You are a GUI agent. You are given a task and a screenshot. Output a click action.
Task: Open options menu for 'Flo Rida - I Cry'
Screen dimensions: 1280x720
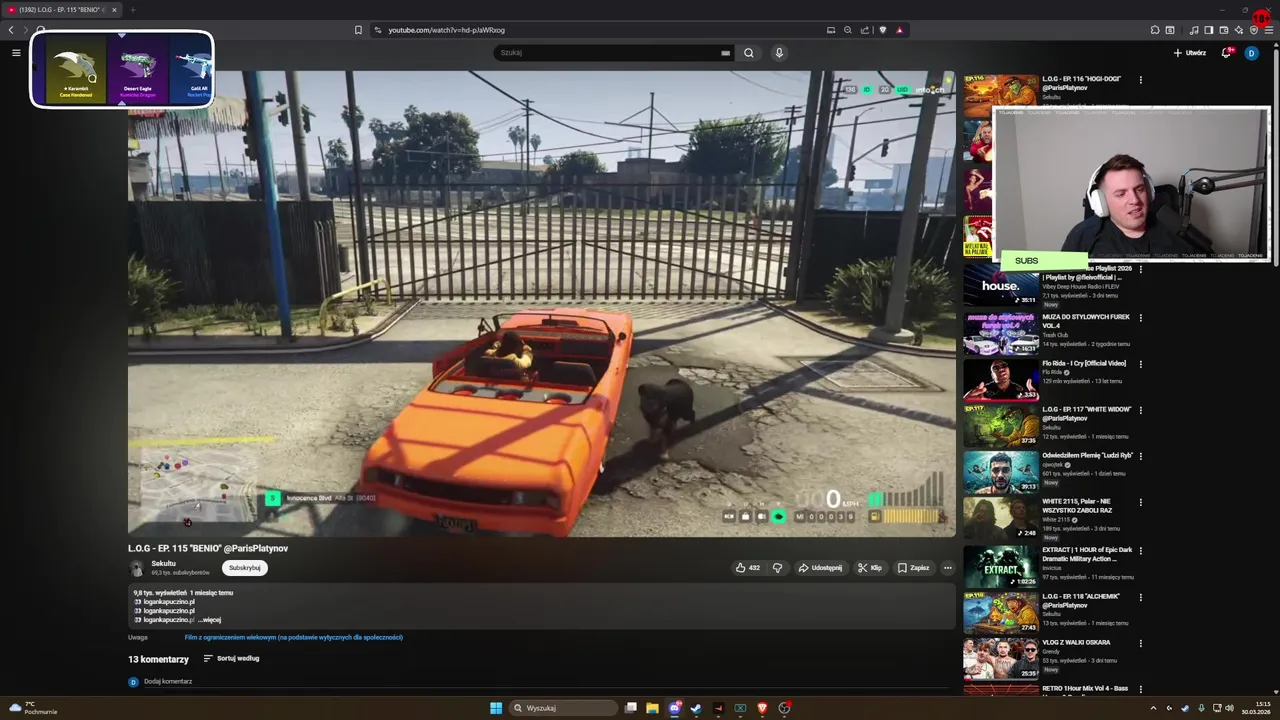click(x=1141, y=364)
